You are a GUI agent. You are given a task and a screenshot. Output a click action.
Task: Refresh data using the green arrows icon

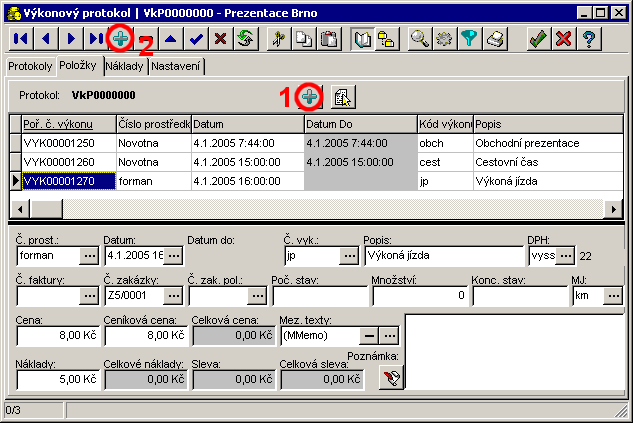coord(242,39)
